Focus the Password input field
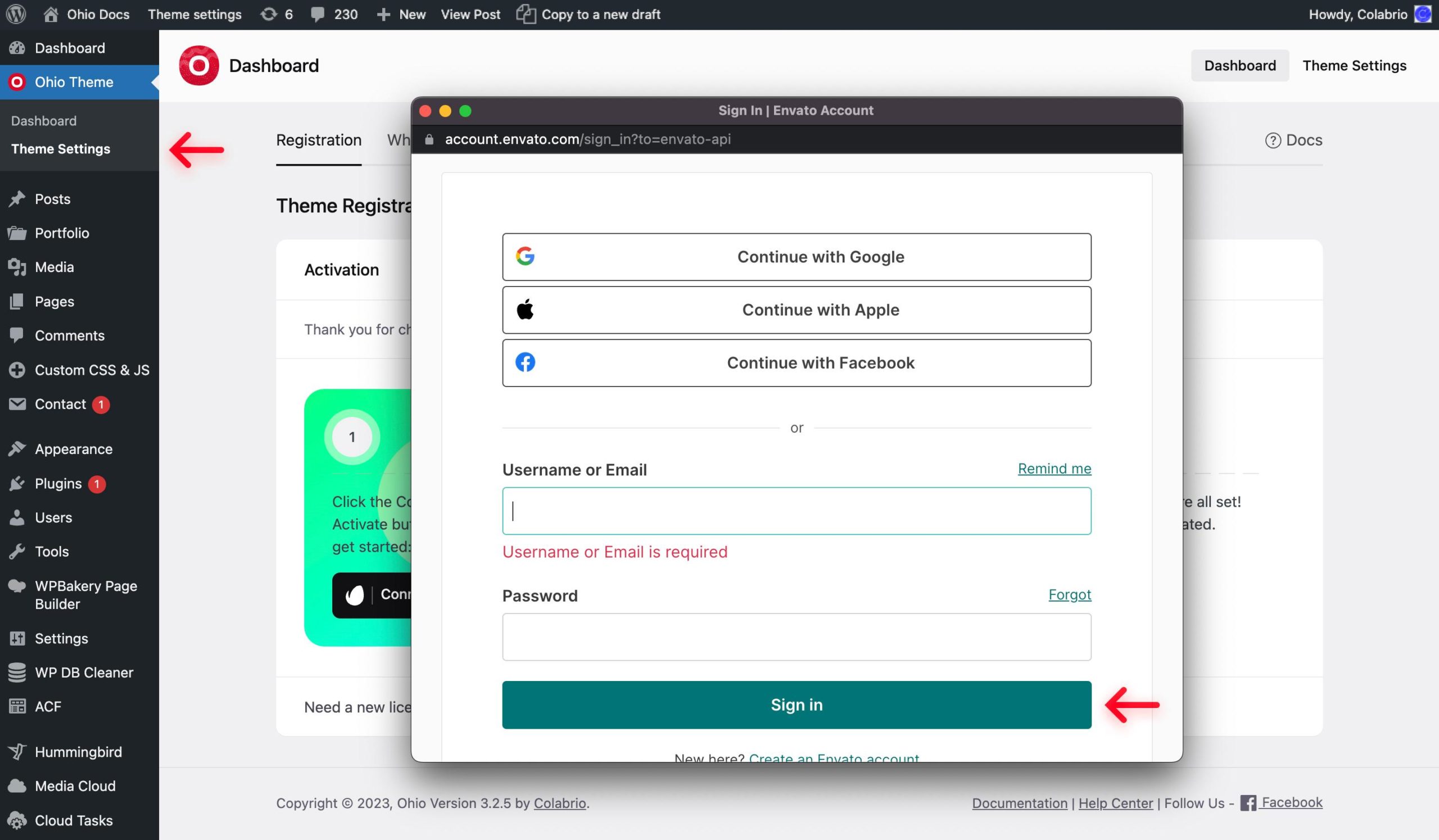This screenshot has width=1439, height=840. (x=797, y=637)
